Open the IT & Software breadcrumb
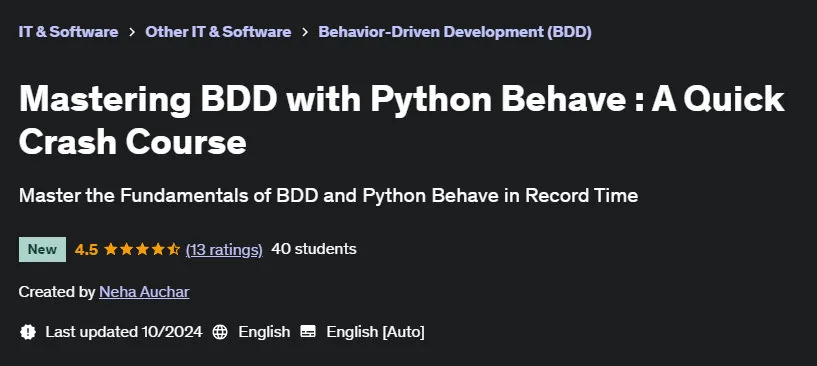The image size is (817, 366). tap(68, 32)
